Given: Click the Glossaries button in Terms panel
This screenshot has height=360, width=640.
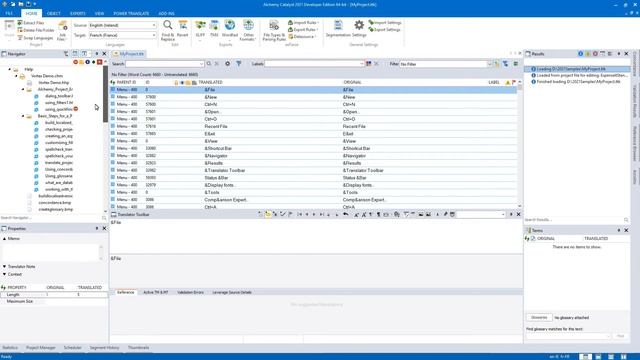Looking at the screenshot, I should click(539, 317).
